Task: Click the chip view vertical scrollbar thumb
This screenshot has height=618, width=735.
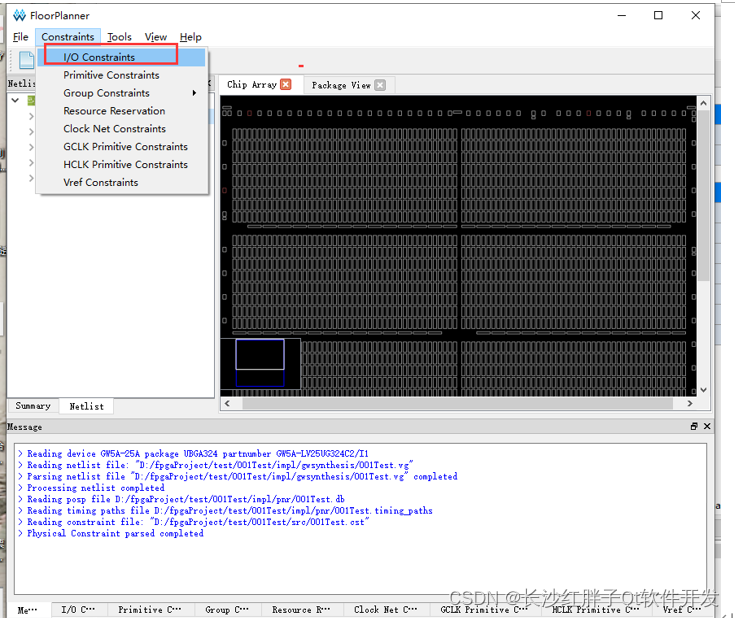Action: click(x=703, y=195)
